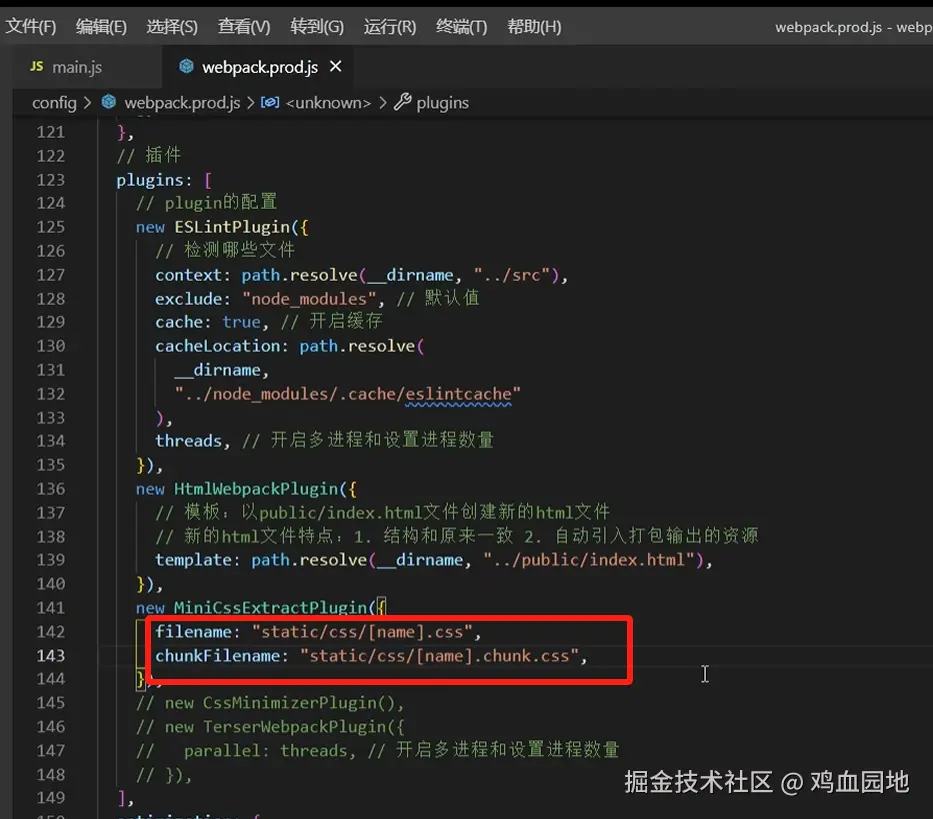Click the 'true' value after cache
This screenshot has width=933, height=819.
coord(242,322)
